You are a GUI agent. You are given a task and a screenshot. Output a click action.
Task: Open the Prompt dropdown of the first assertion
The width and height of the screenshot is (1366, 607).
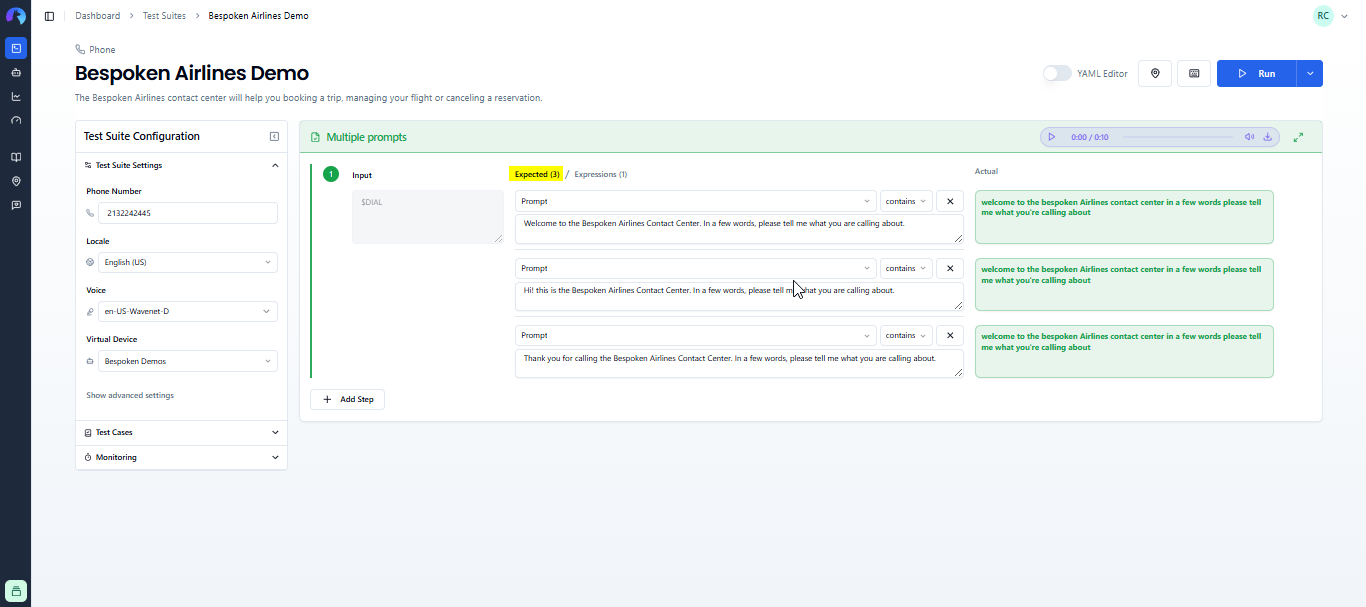click(695, 201)
